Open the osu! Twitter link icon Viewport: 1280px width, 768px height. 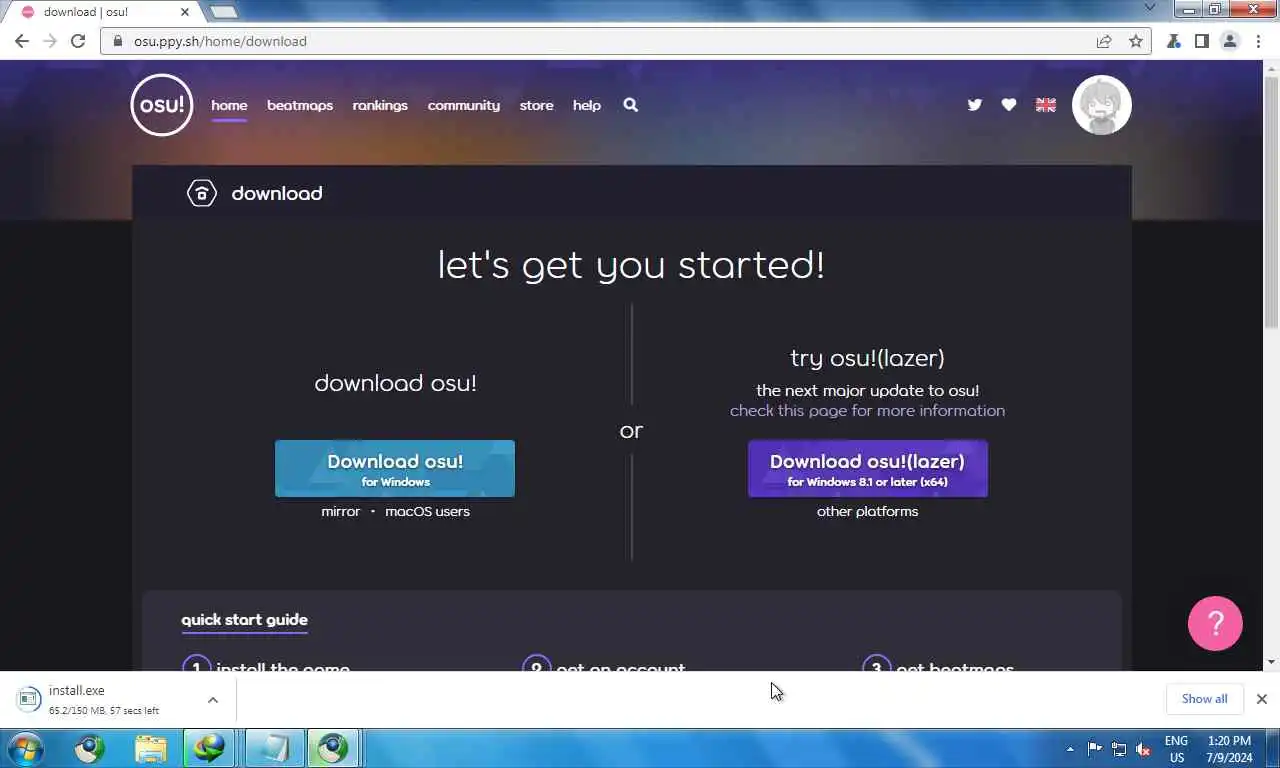click(974, 105)
